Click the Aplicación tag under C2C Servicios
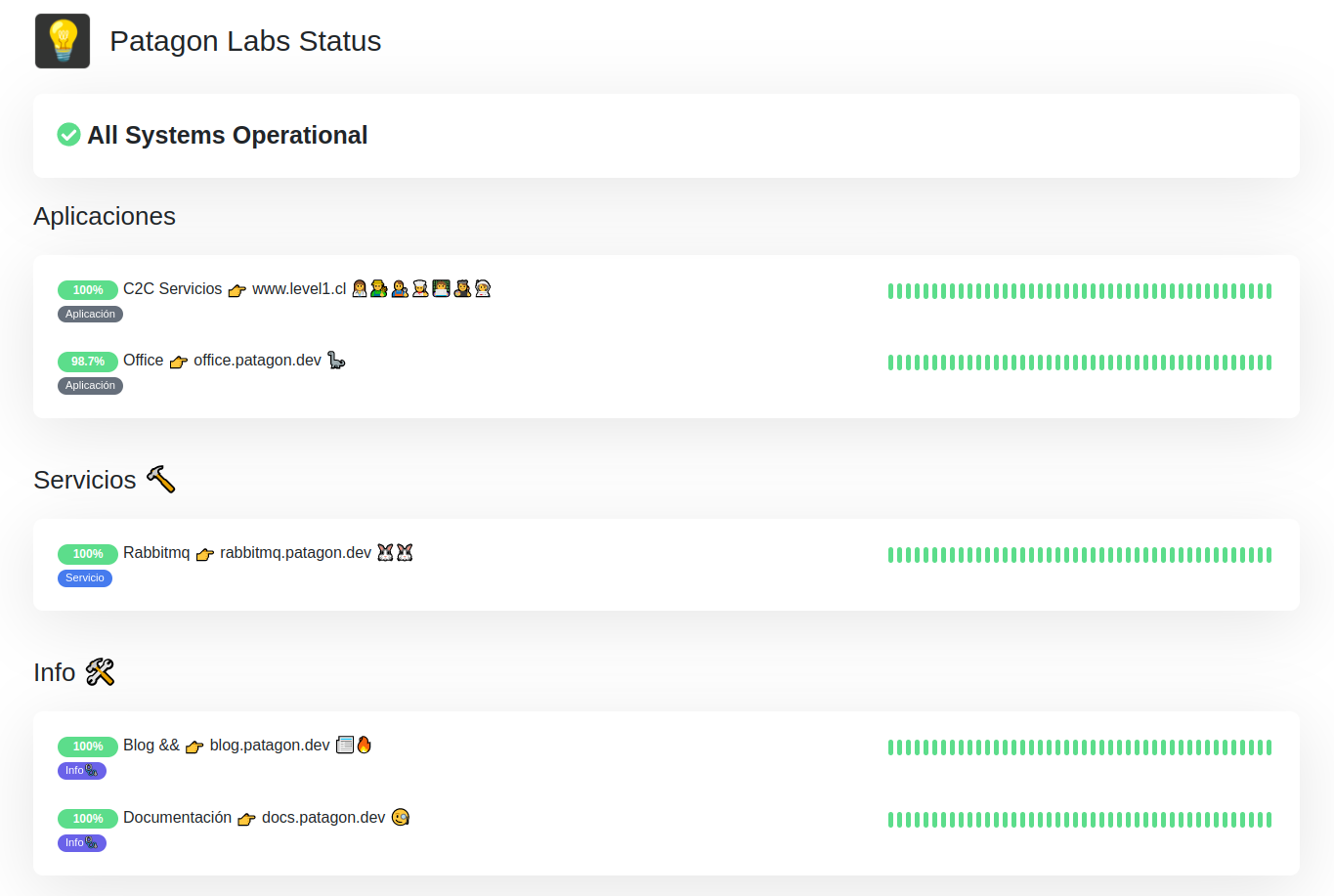The width and height of the screenshot is (1334, 896). click(x=90, y=315)
